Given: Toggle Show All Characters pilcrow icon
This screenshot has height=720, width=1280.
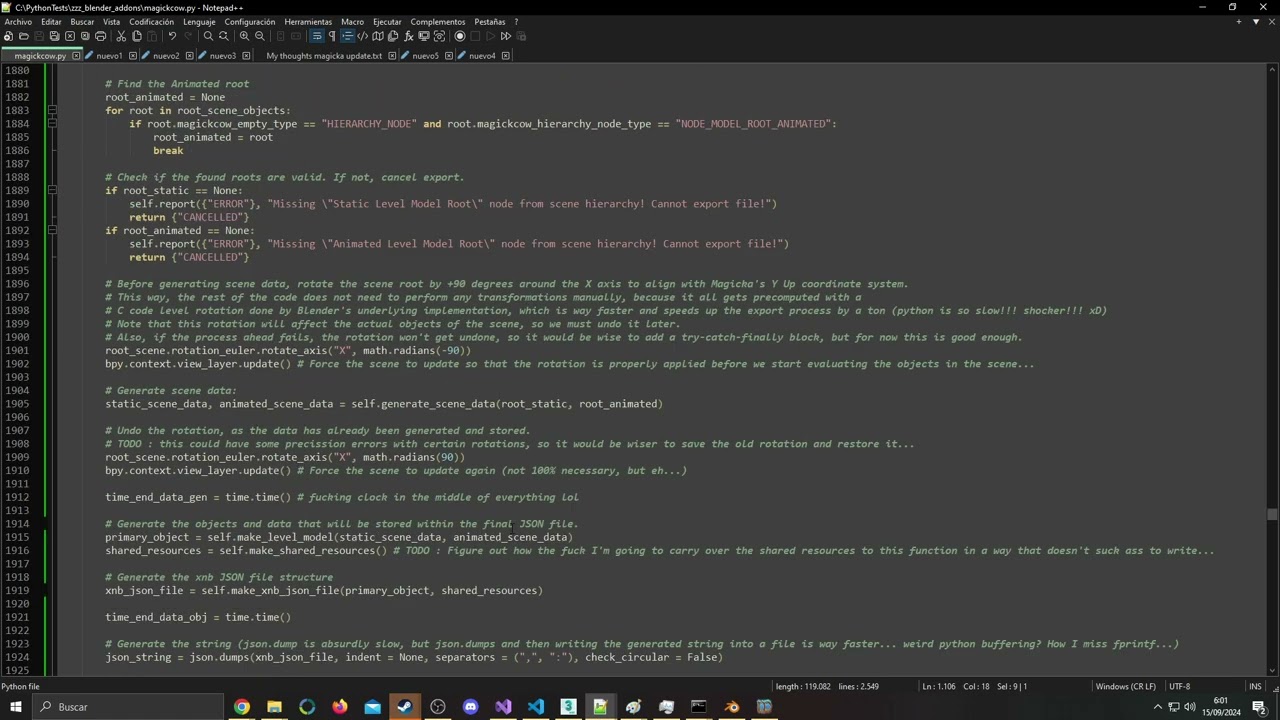Looking at the screenshot, I should 332,36.
